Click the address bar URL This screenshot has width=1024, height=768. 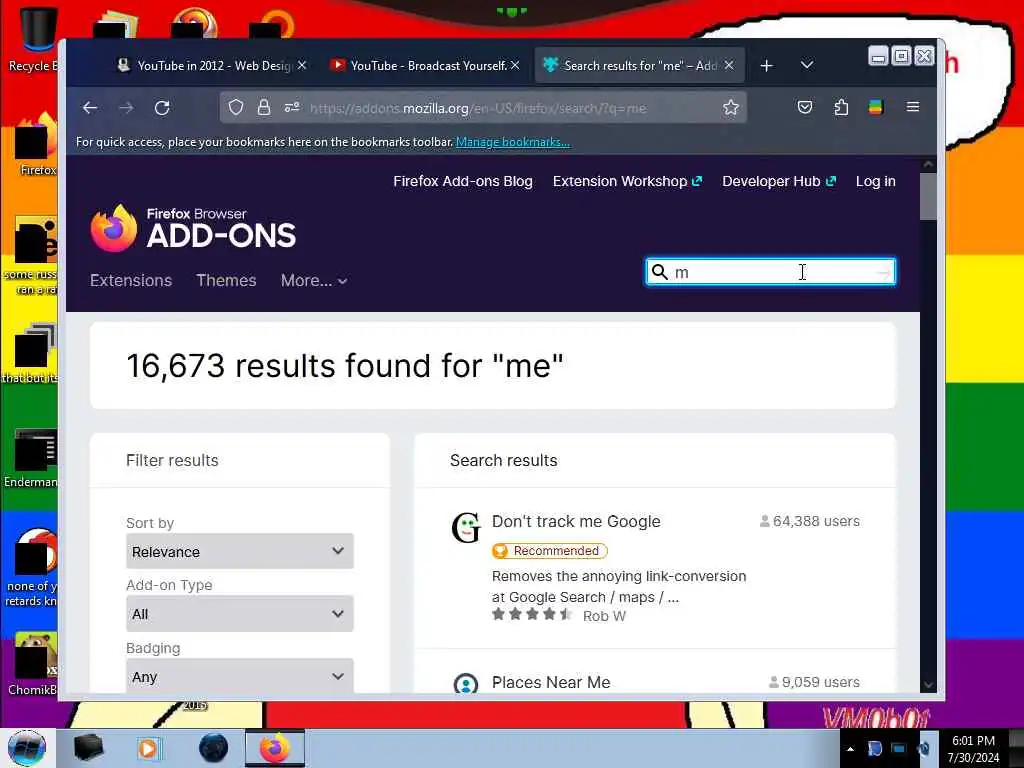tap(478, 108)
